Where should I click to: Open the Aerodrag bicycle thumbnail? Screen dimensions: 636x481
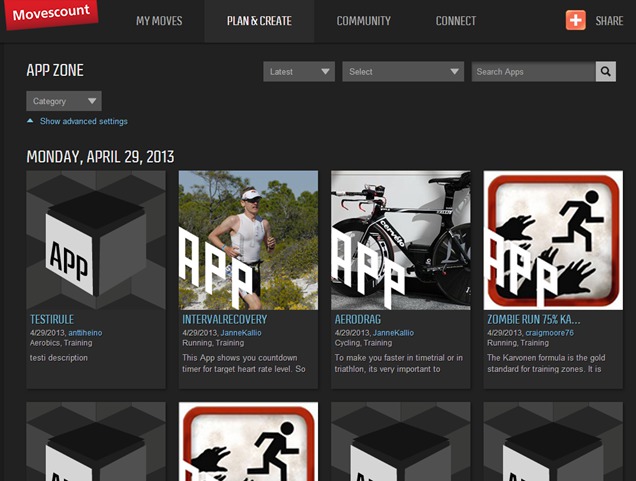(401, 240)
